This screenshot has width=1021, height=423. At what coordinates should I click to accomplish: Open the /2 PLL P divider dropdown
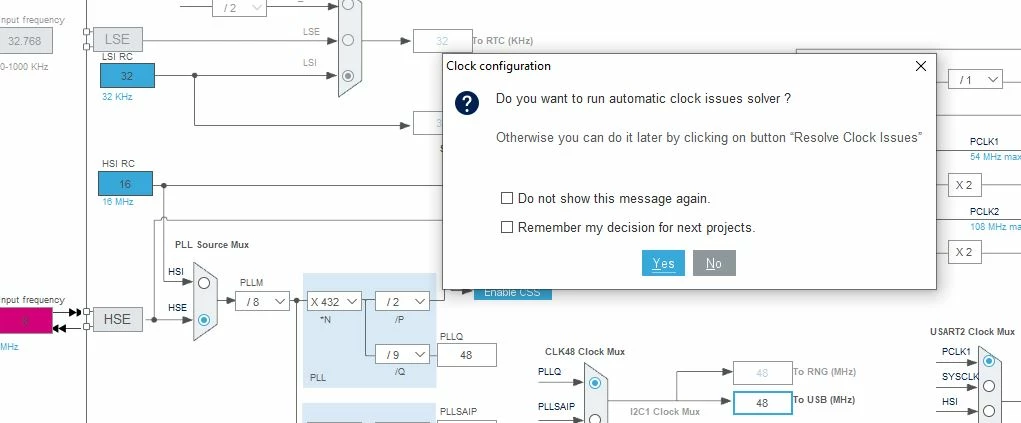click(x=402, y=301)
